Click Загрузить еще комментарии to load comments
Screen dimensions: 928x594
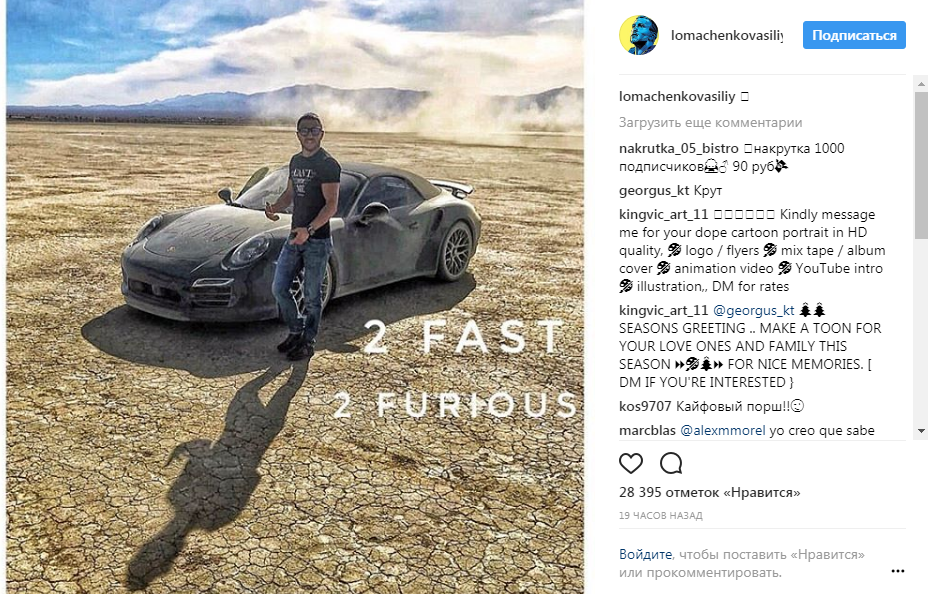coord(710,122)
